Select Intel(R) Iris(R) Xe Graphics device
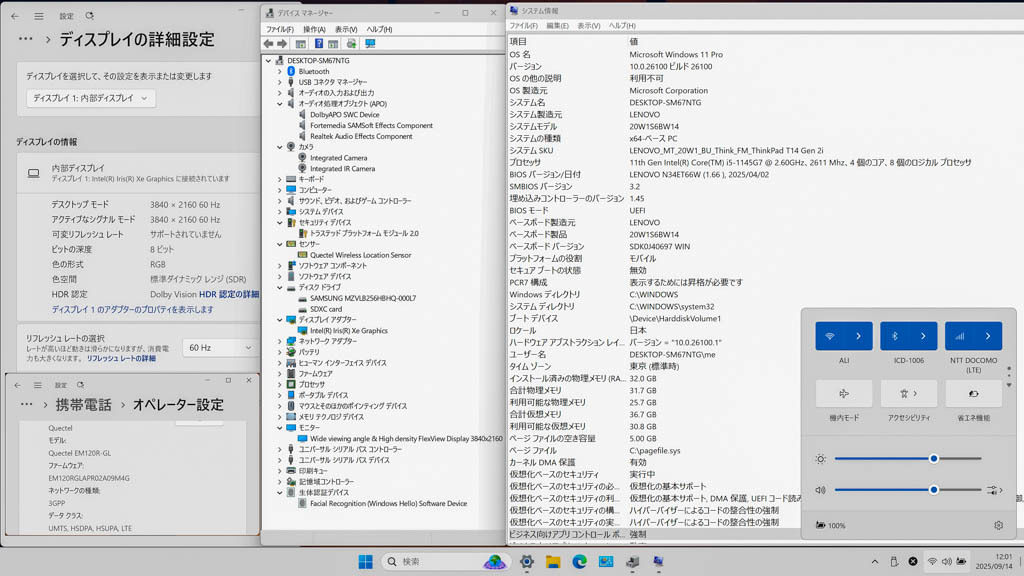Image resolution: width=1024 pixels, height=576 pixels. 349,330
